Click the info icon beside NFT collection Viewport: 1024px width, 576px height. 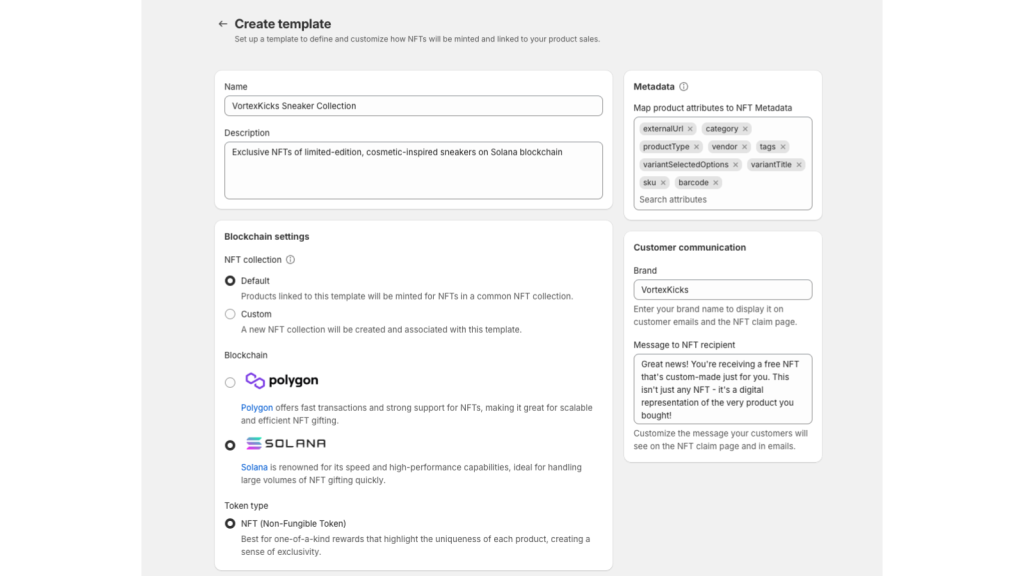click(291, 260)
